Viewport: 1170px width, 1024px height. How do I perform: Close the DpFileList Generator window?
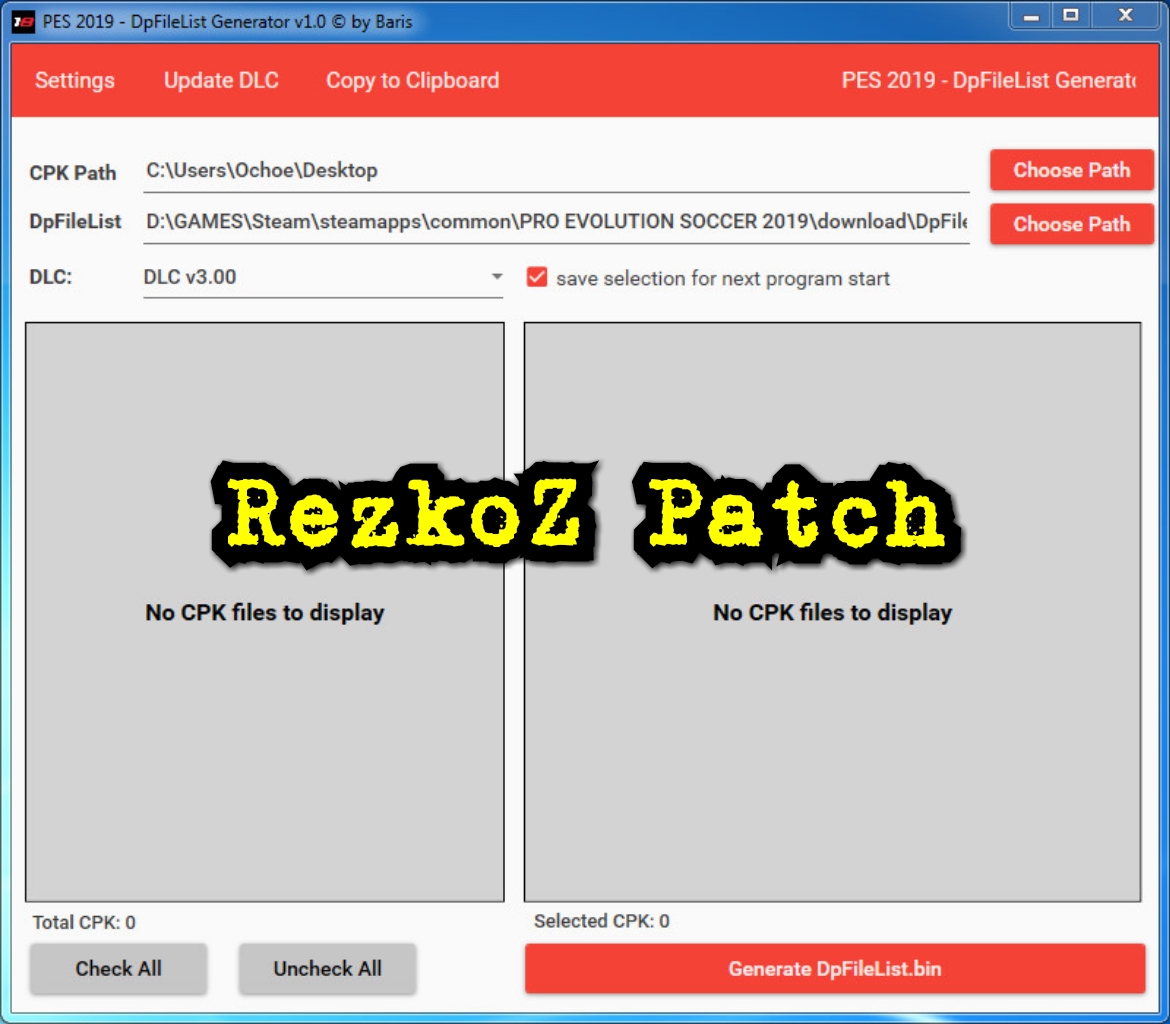pos(1125,16)
